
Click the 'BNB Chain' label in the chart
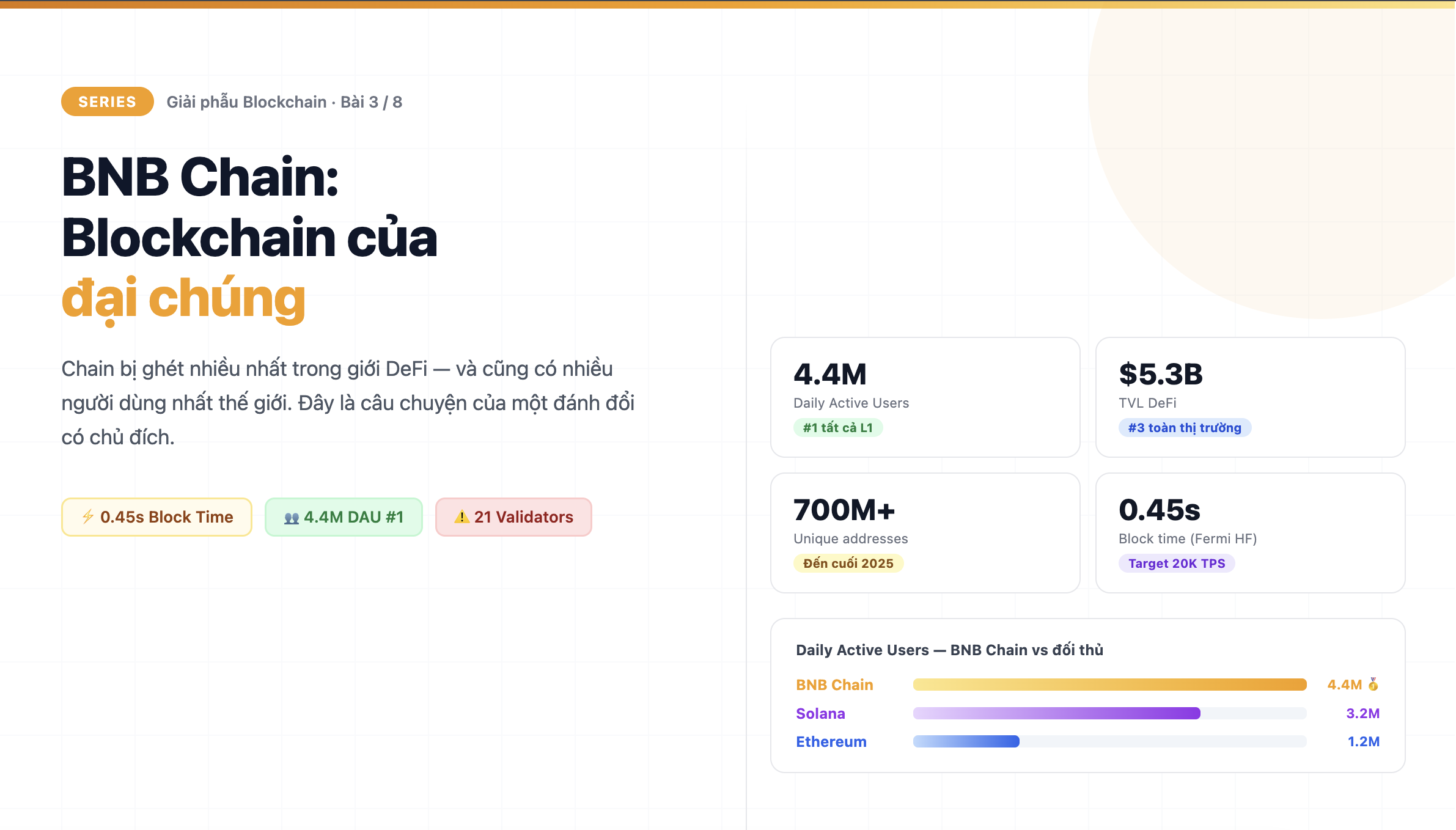834,685
